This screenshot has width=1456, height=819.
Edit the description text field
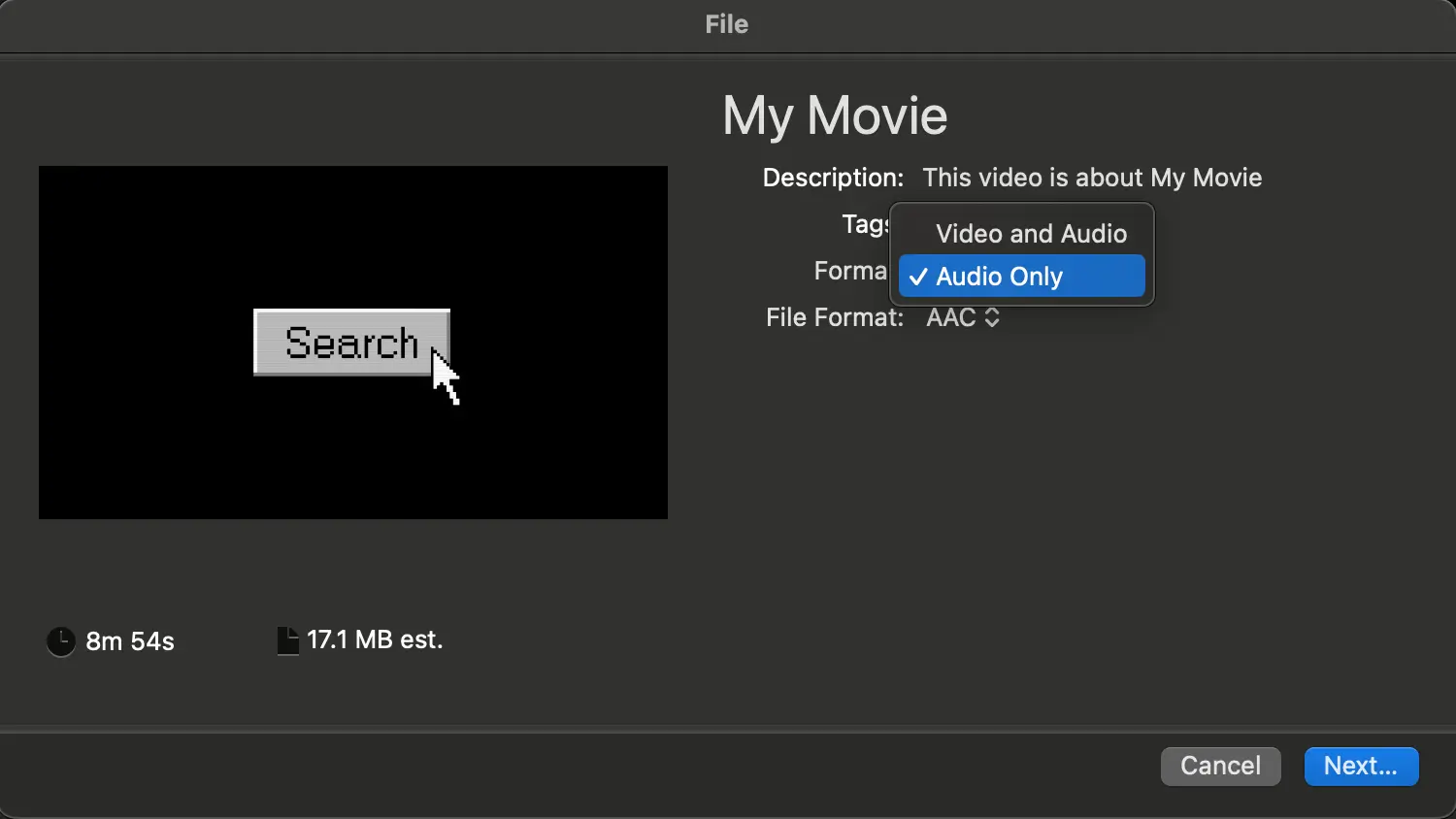1091,178
